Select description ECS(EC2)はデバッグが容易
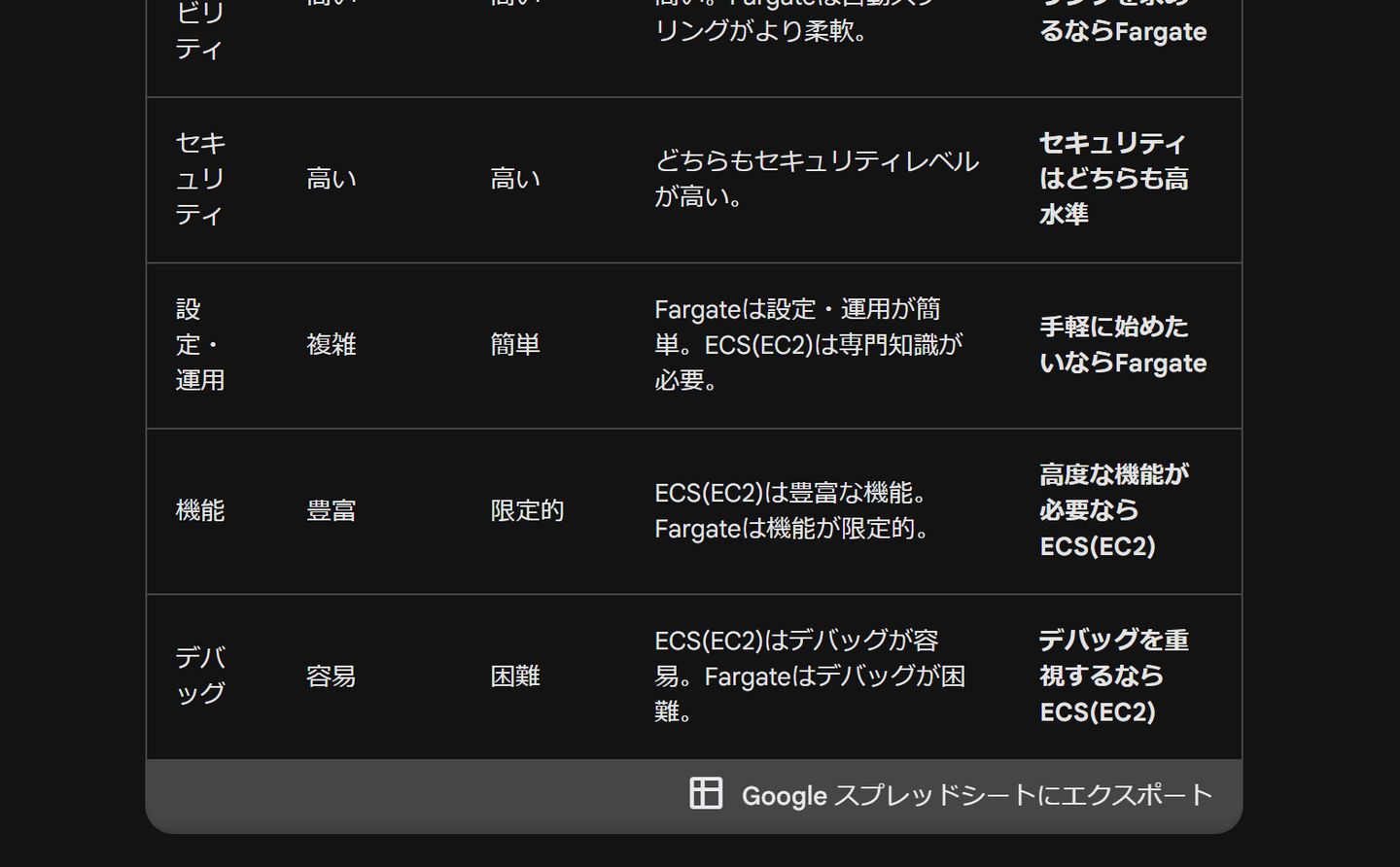This screenshot has height=867, width=1400. click(797, 658)
